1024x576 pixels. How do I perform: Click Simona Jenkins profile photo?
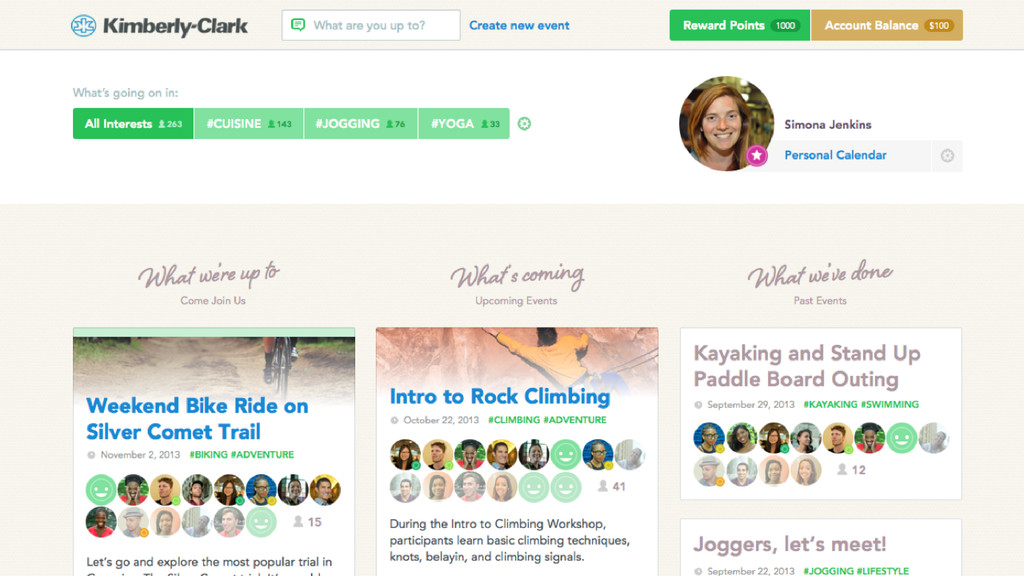(x=726, y=123)
